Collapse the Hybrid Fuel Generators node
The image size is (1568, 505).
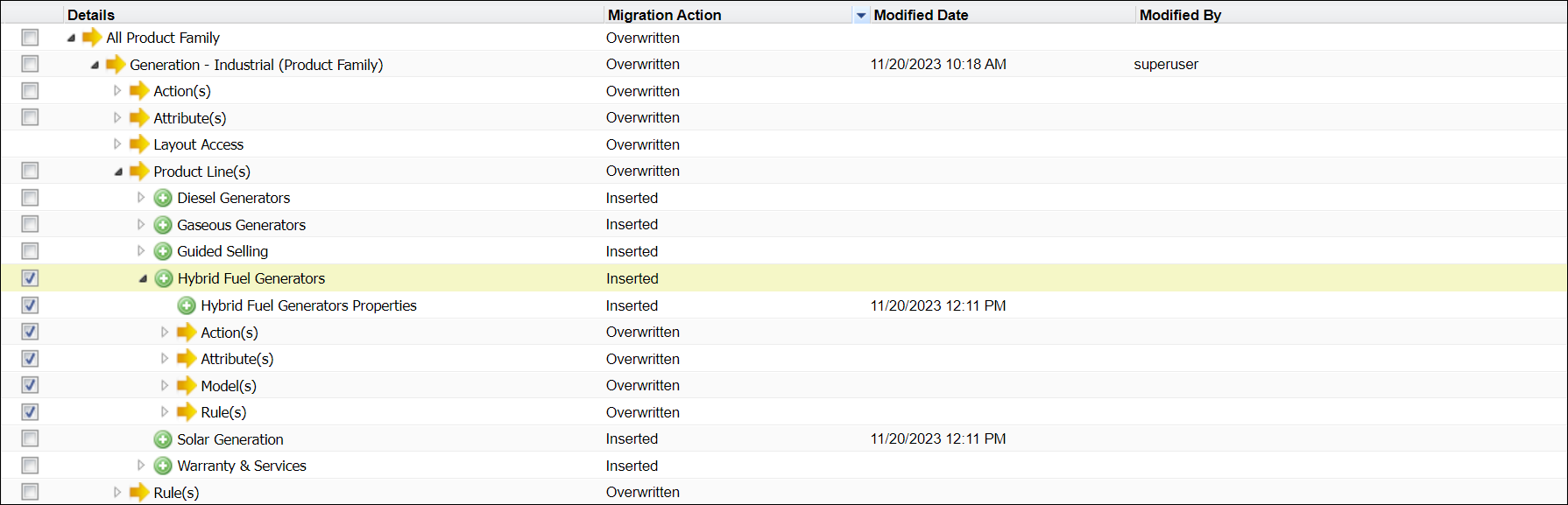pyautogui.click(x=143, y=279)
